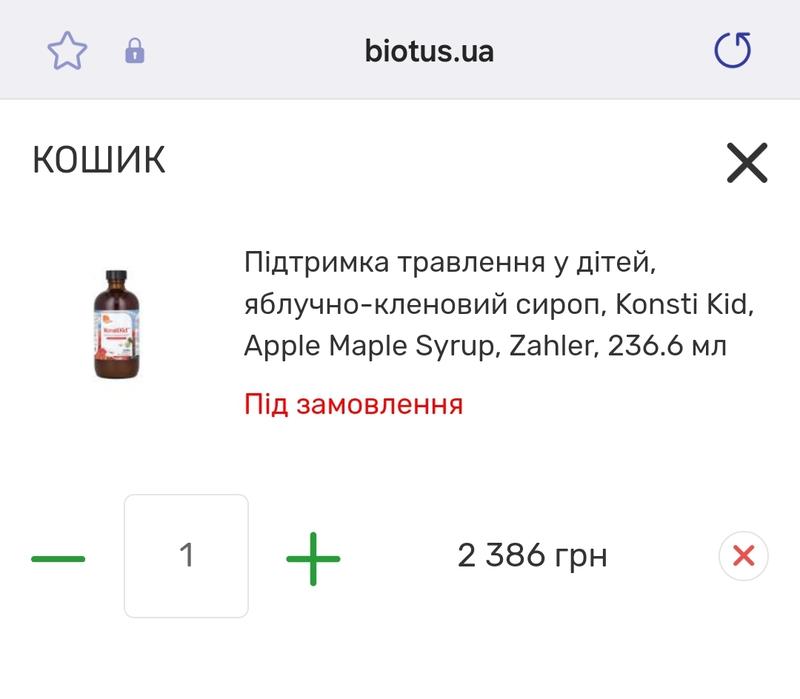Decrease quantity with the green minus

point(58,556)
